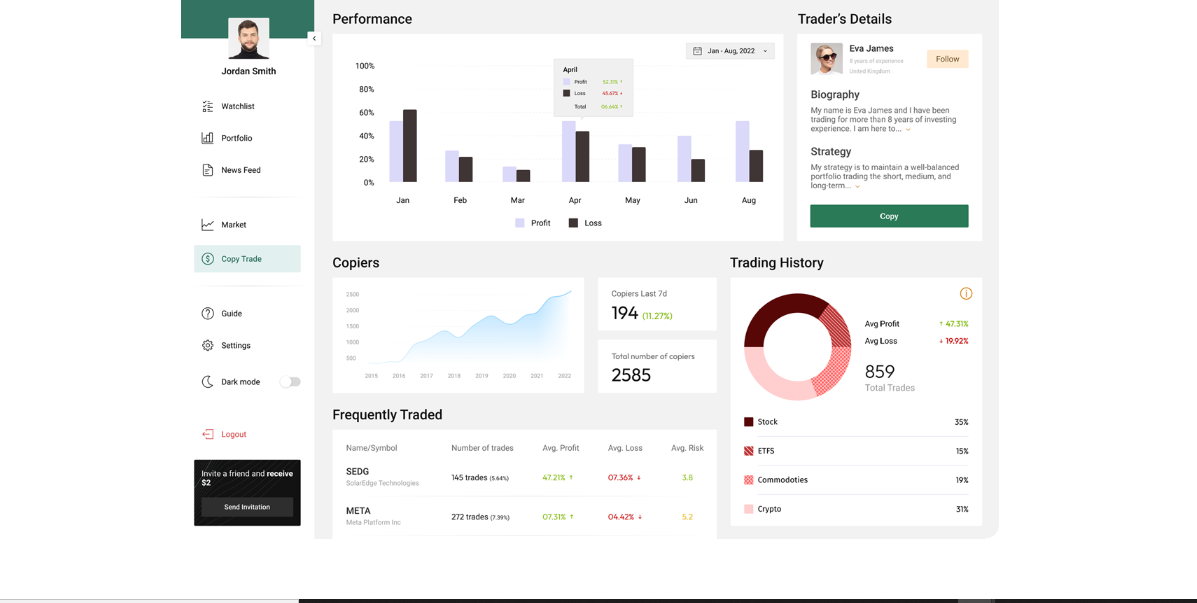1197x603 pixels.
Task: Expand the Strategy description
Action: [857, 187]
